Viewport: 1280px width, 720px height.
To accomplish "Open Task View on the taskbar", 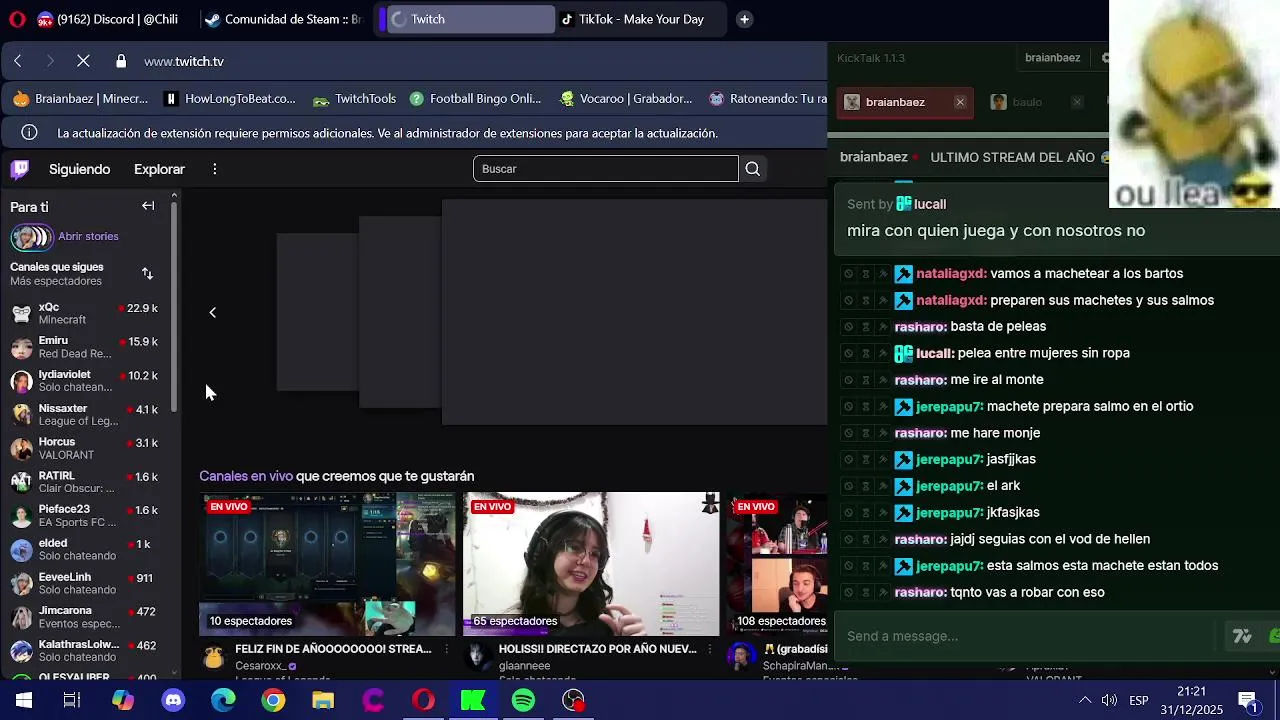I will click(72, 701).
